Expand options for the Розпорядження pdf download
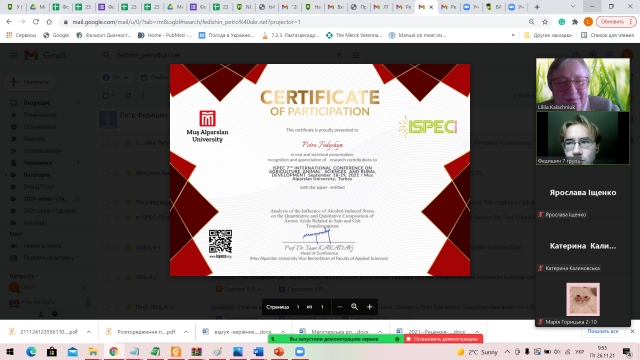This screenshot has height=360, width=640. (186, 332)
